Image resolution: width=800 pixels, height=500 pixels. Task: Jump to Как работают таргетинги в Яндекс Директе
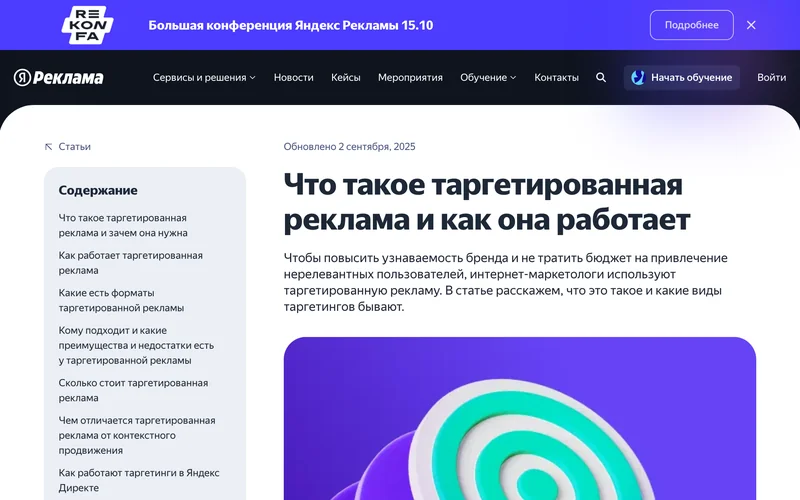139,480
